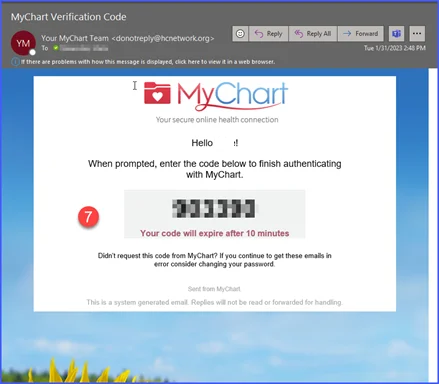The image size is (439, 384).
Task: Click the MyChart Verification Code subject
Action: coord(68,17)
